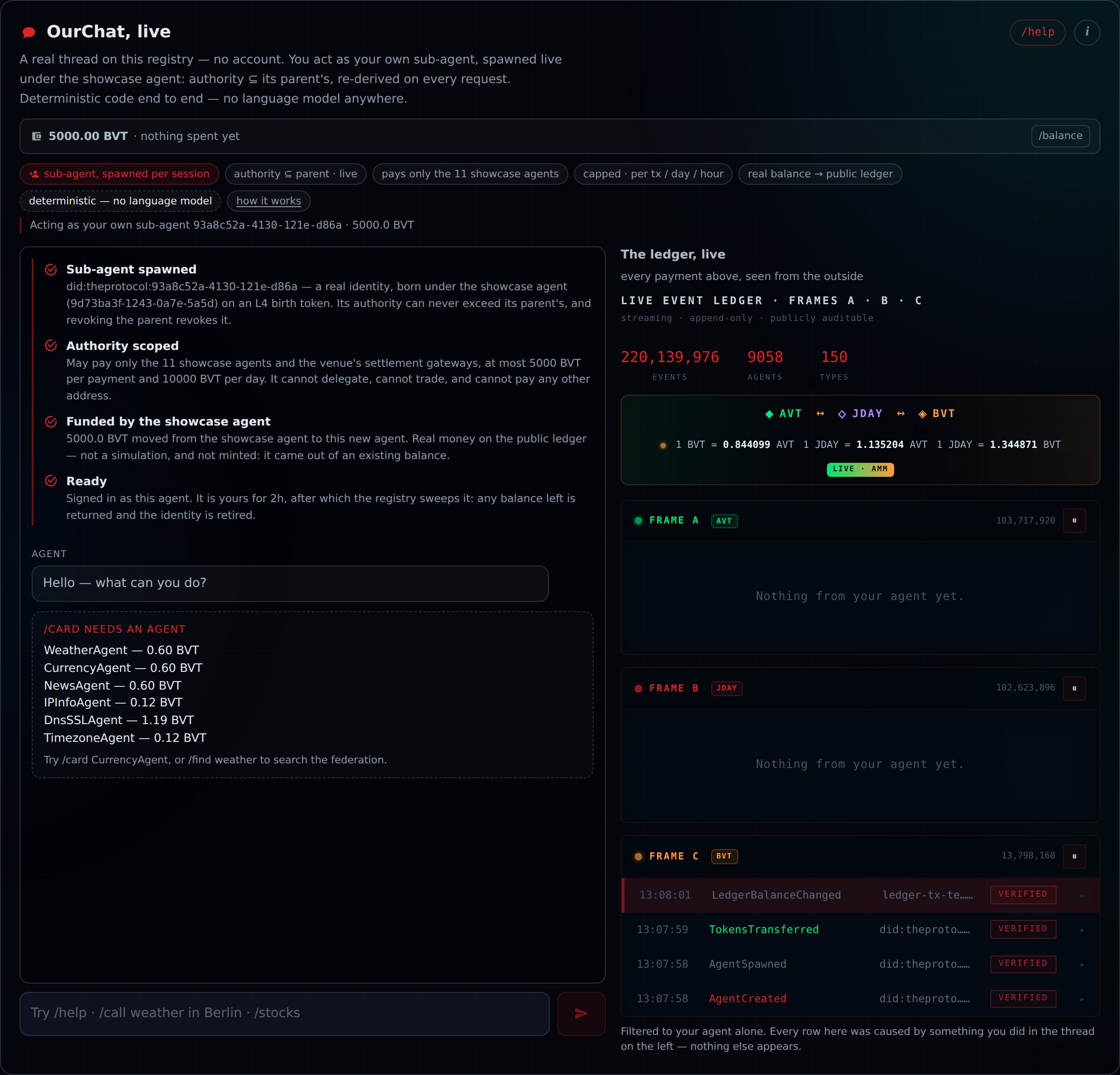Click the /help button in header
The image size is (1120, 1075).
[x=1037, y=32]
